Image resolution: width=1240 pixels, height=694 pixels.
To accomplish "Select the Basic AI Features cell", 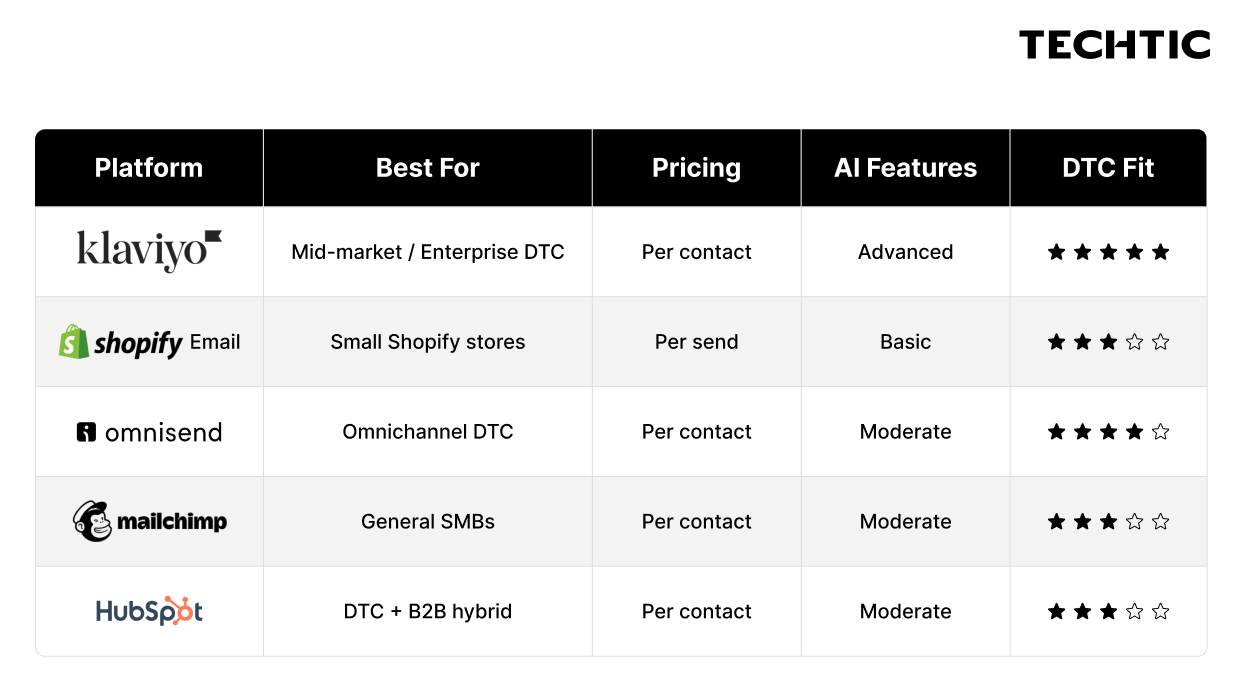I will (x=906, y=342).
